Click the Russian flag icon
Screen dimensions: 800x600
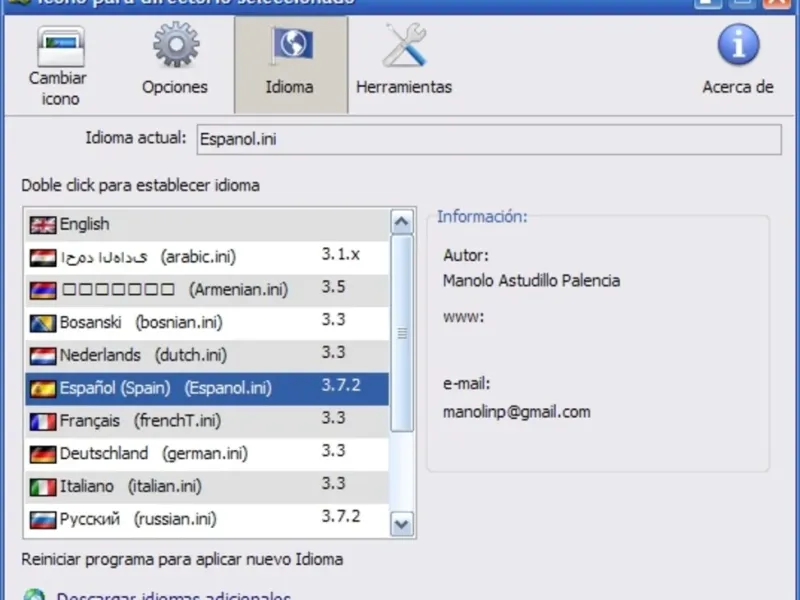pyautogui.click(x=43, y=520)
